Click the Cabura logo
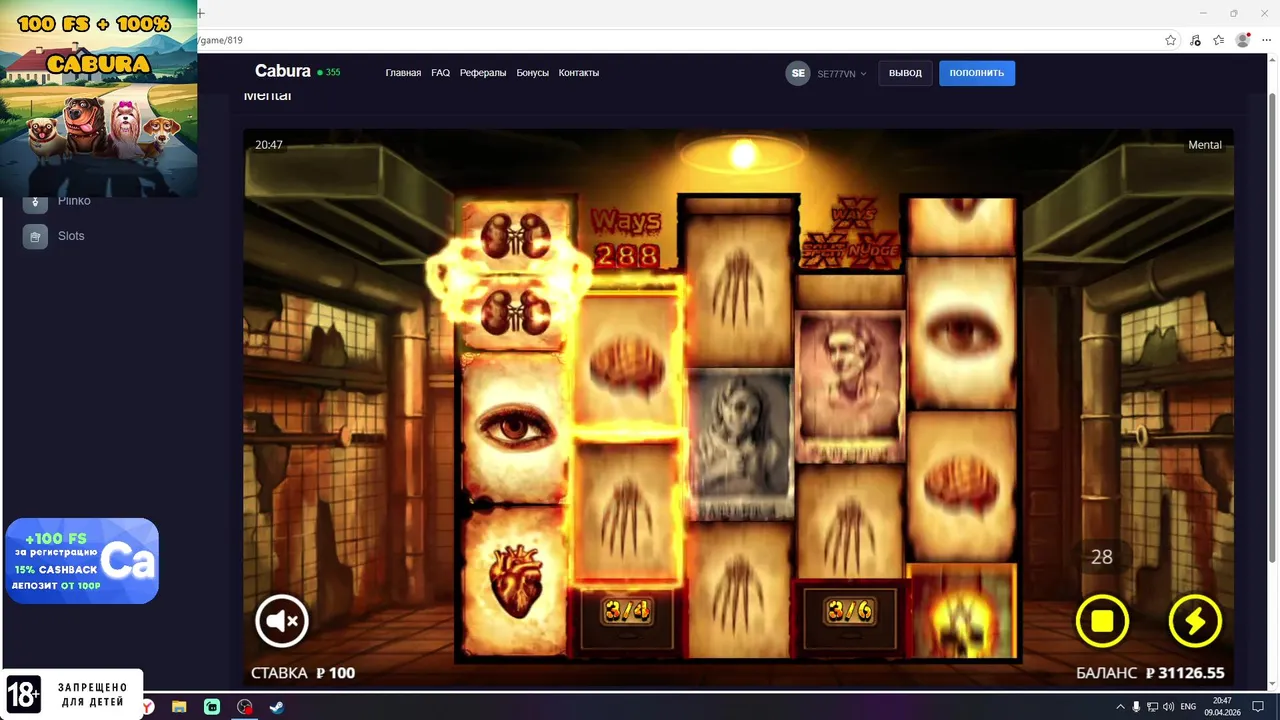 click(x=283, y=71)
